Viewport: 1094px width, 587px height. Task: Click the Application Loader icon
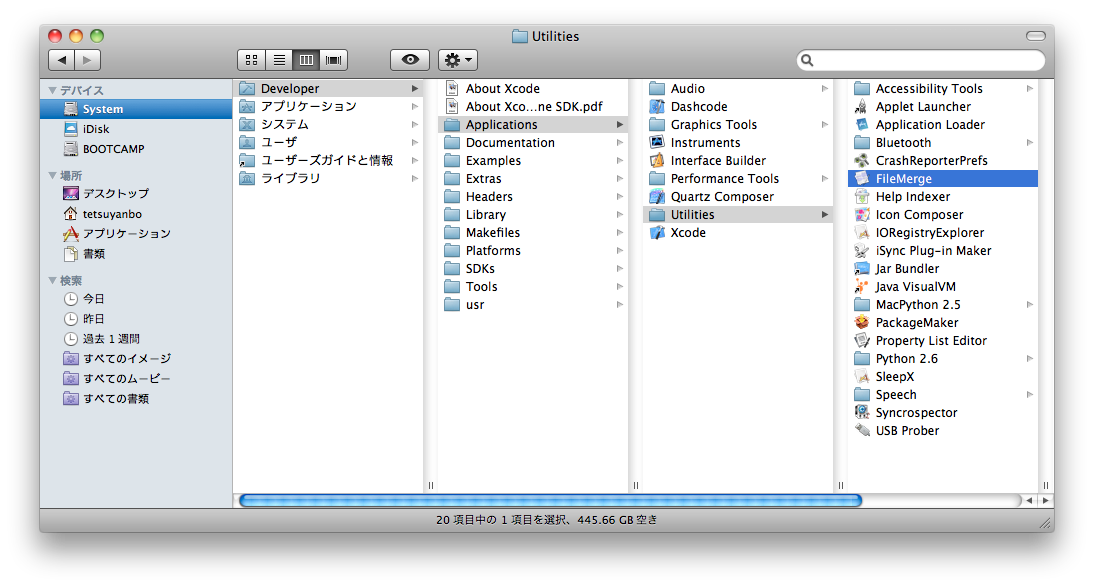click(x=862, y=125)
